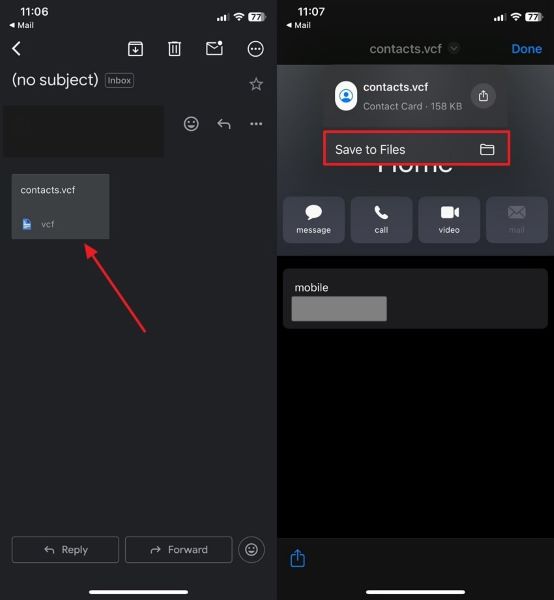Mark the email unread via the envelope icon
This screenshot has height=600, width=554.
215,49
